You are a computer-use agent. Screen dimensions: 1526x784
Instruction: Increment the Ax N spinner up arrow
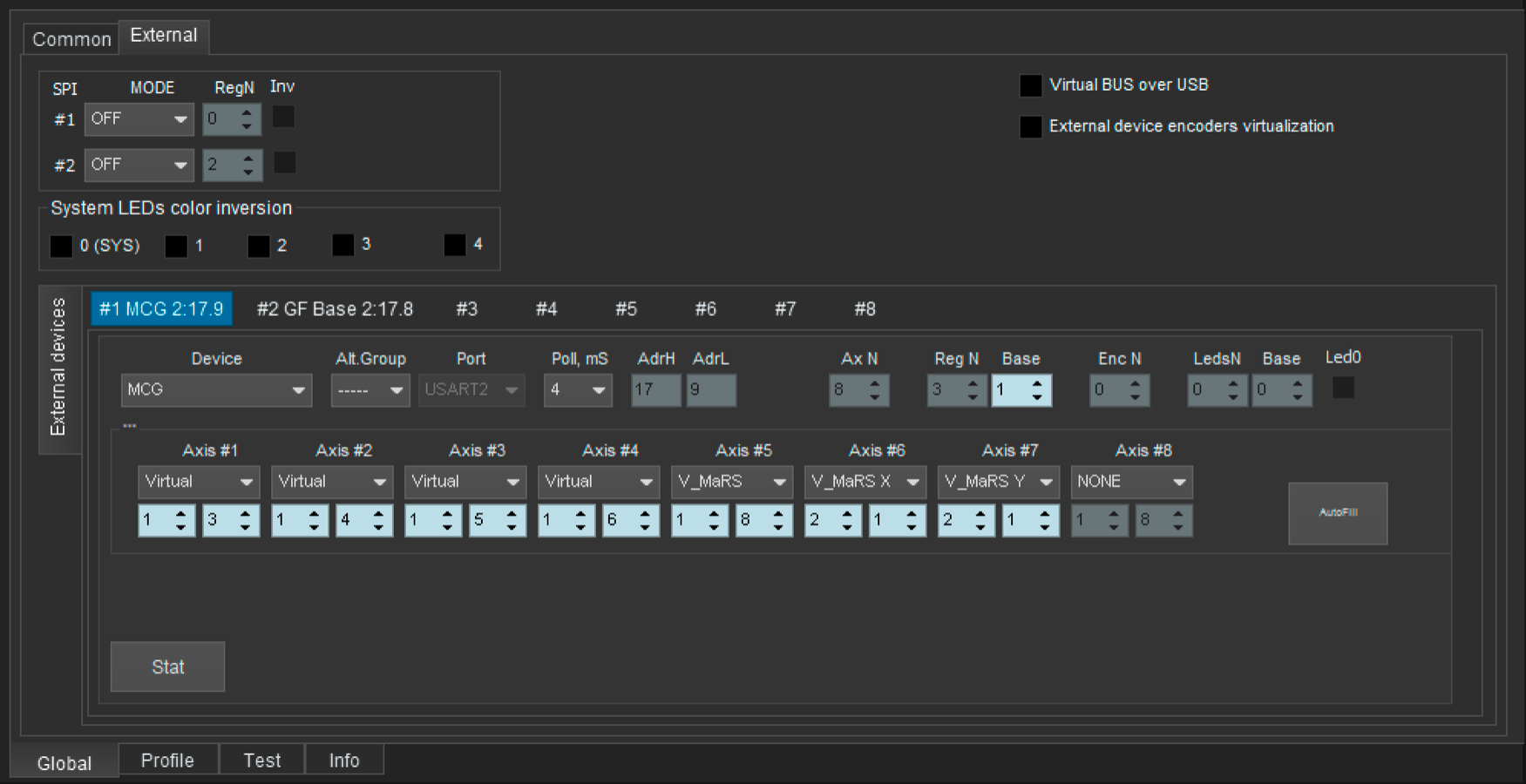[x=875, y=382]
